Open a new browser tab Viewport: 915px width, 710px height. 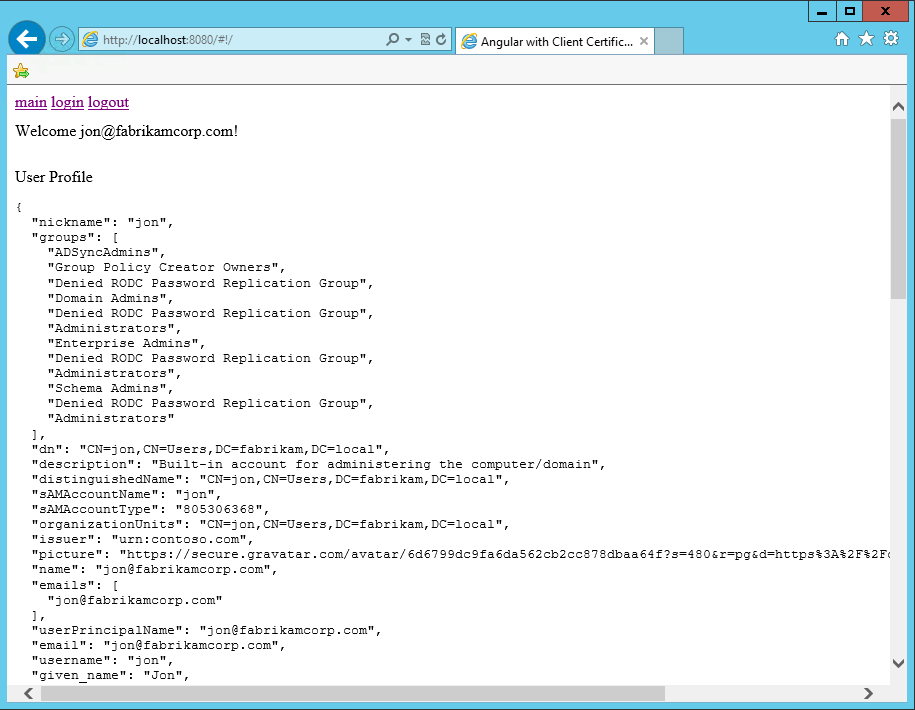point(668,41)
